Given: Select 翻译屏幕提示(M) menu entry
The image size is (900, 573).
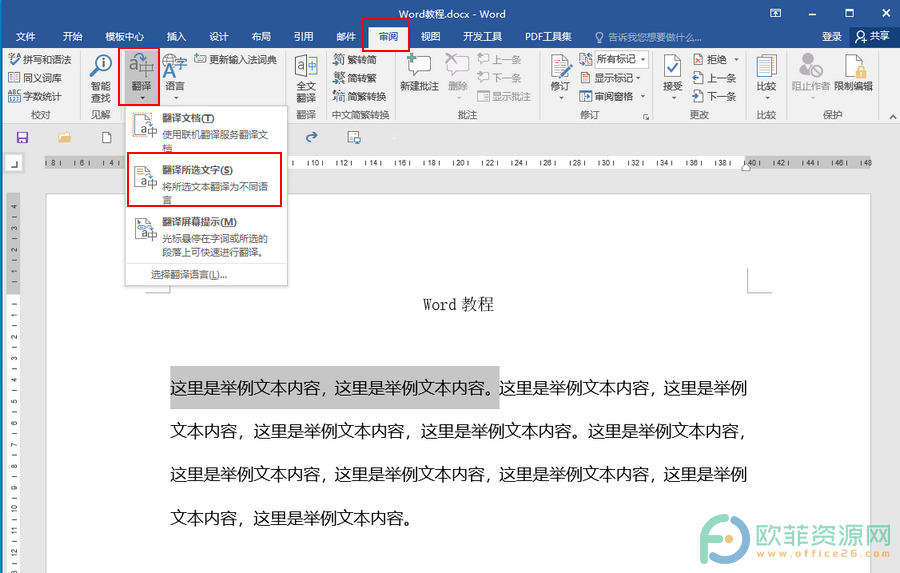Looking at the screenshot, I should (x=205, y=237).
